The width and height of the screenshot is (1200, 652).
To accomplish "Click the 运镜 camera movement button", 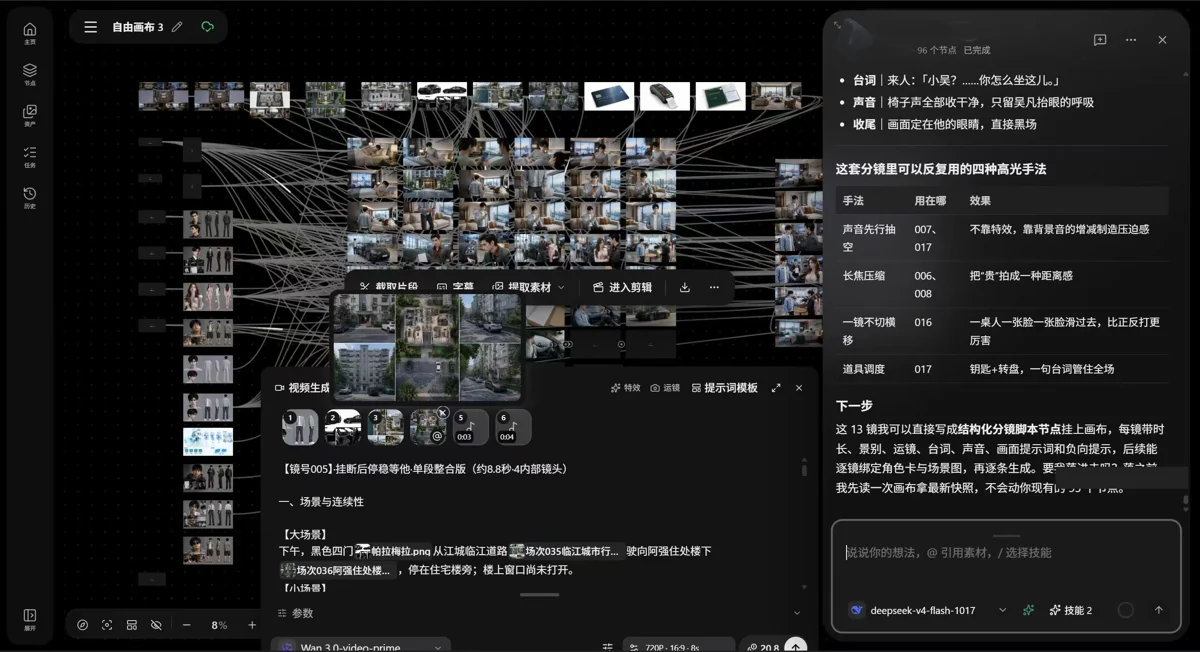I will pos(665,388).
